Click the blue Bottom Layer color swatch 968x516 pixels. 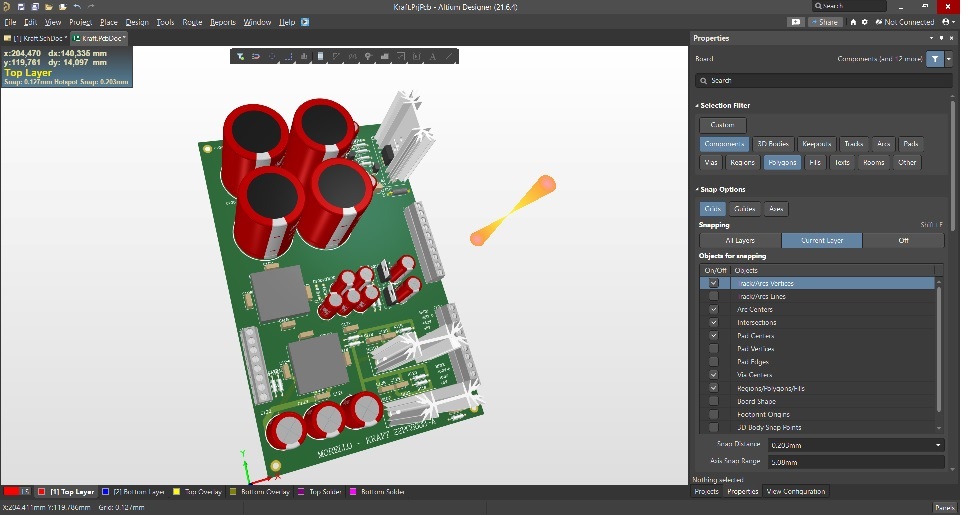click(x=106, y=493)
